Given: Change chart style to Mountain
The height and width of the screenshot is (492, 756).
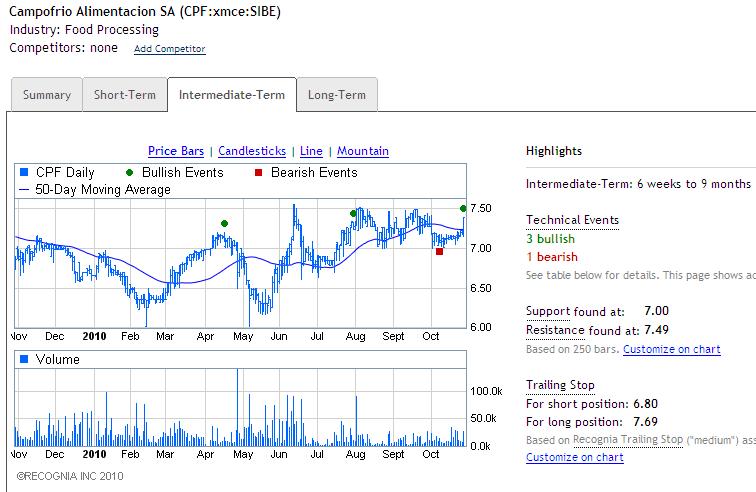Looking at the screenshot, I should pos(363,151).
